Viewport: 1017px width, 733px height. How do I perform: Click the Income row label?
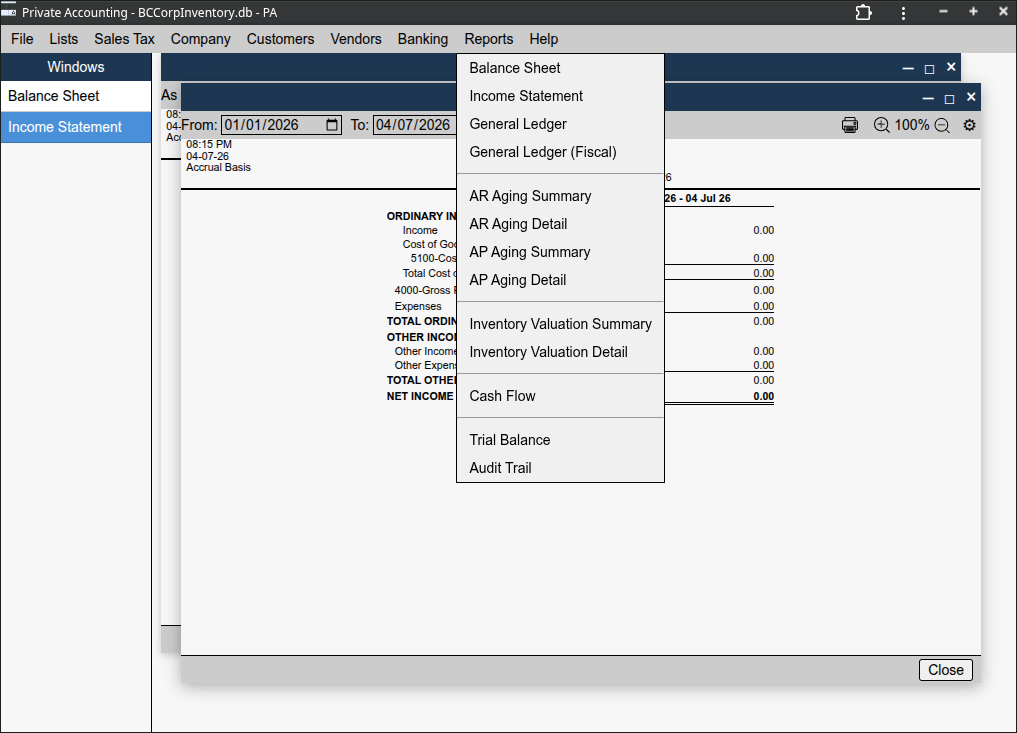point(420,230)
